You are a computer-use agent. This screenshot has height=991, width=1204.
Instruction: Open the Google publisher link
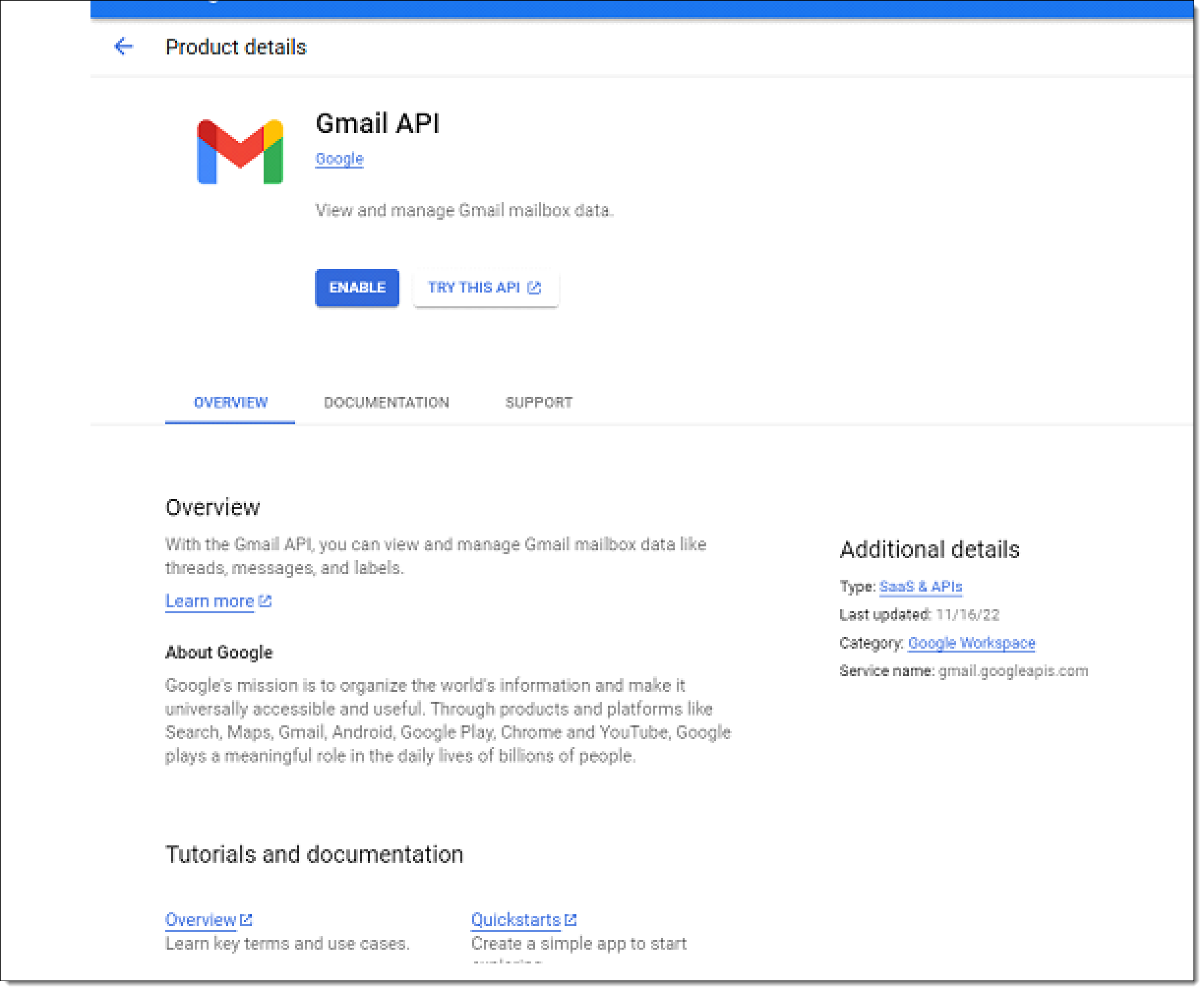tap(339, 159)
